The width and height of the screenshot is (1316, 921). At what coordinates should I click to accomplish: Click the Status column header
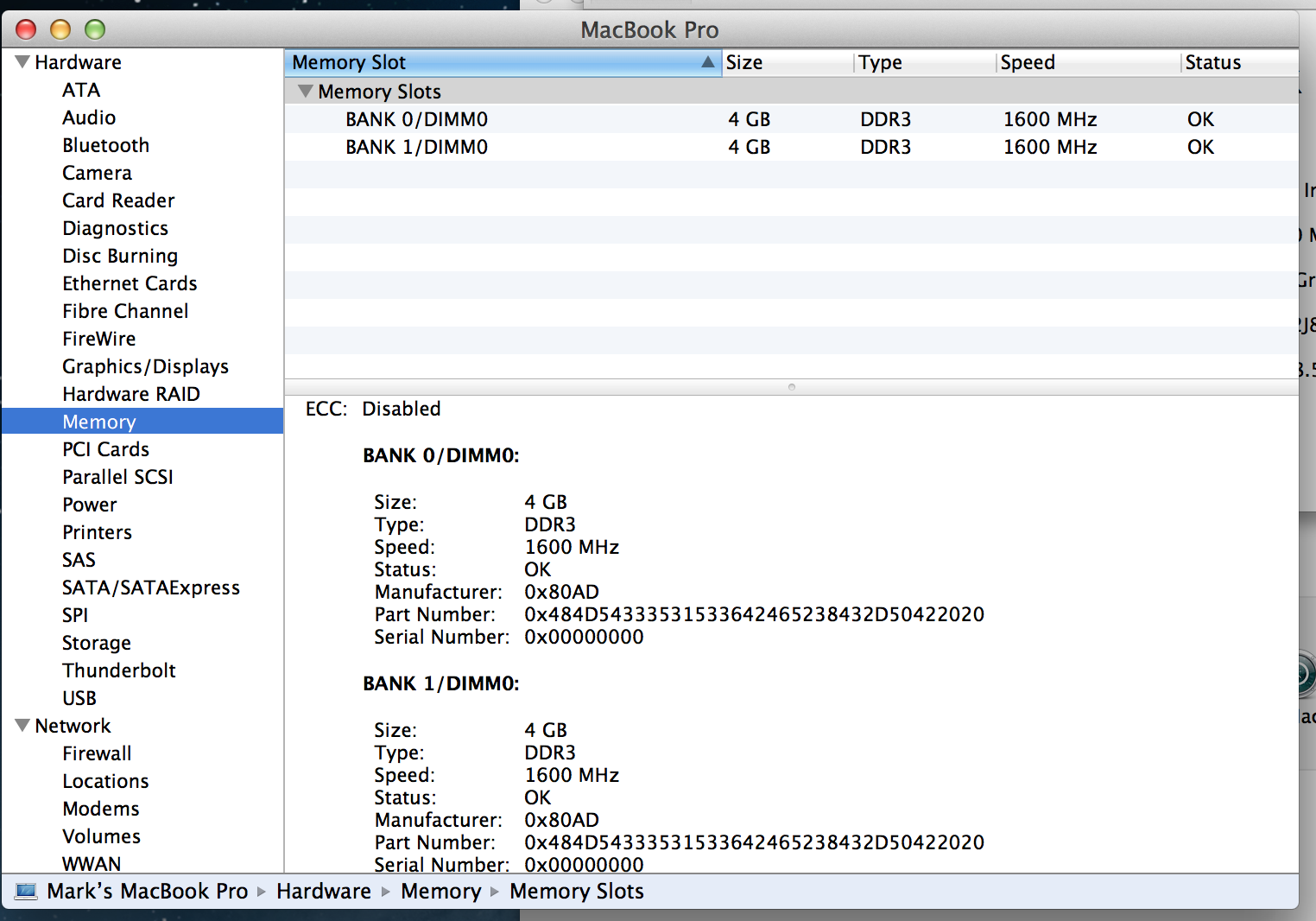click(x=1212, y=62)
